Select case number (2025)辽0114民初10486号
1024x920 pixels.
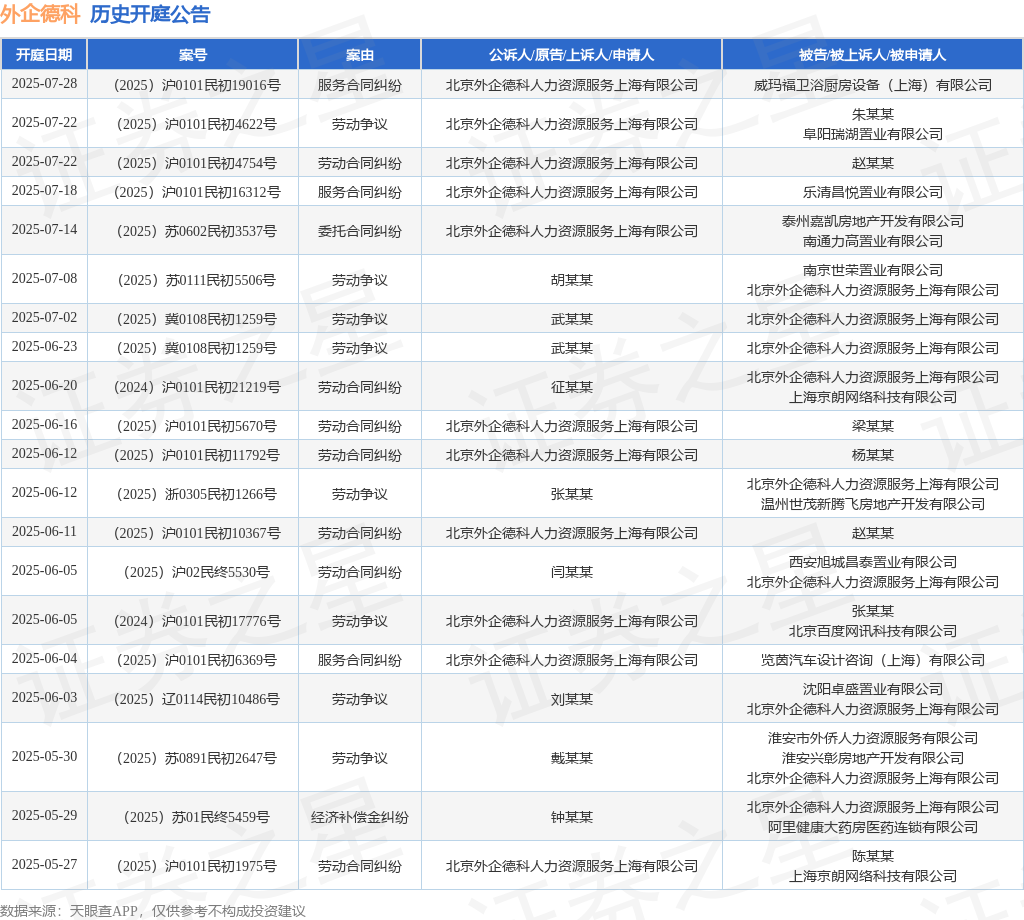(197, 699)
